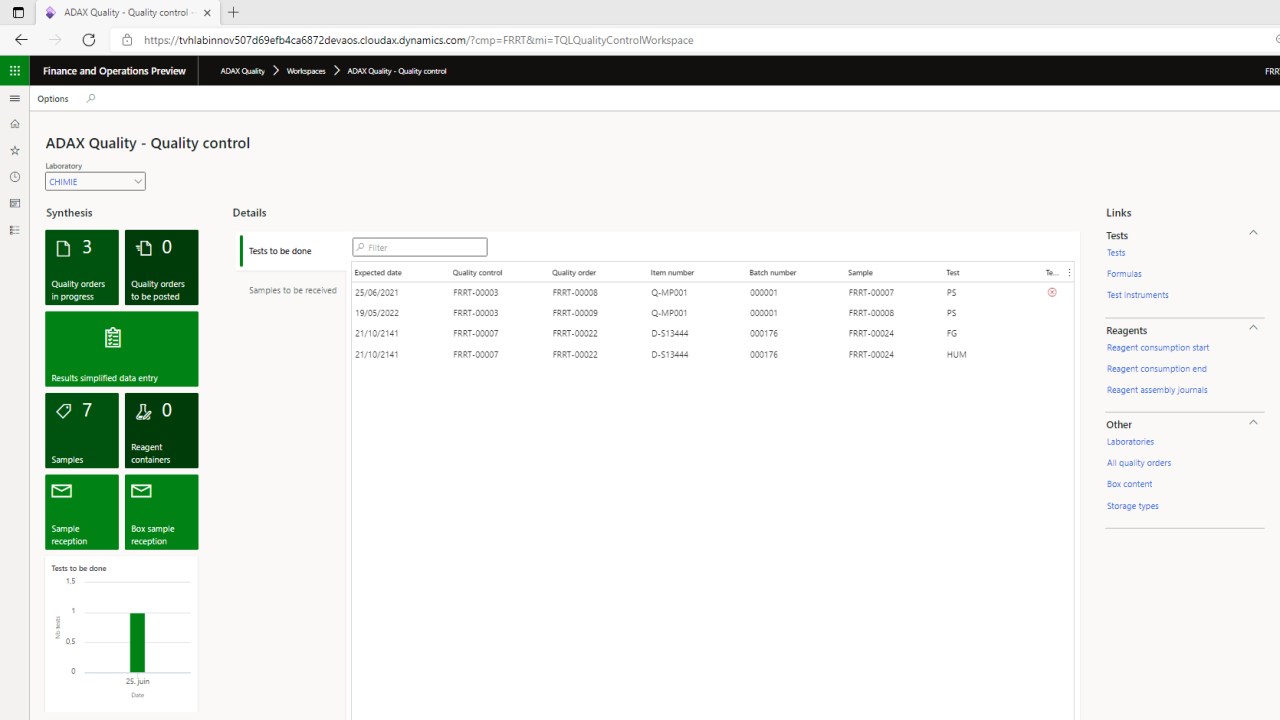Open Workspaces icon in sidebar

tap(15, 204)
